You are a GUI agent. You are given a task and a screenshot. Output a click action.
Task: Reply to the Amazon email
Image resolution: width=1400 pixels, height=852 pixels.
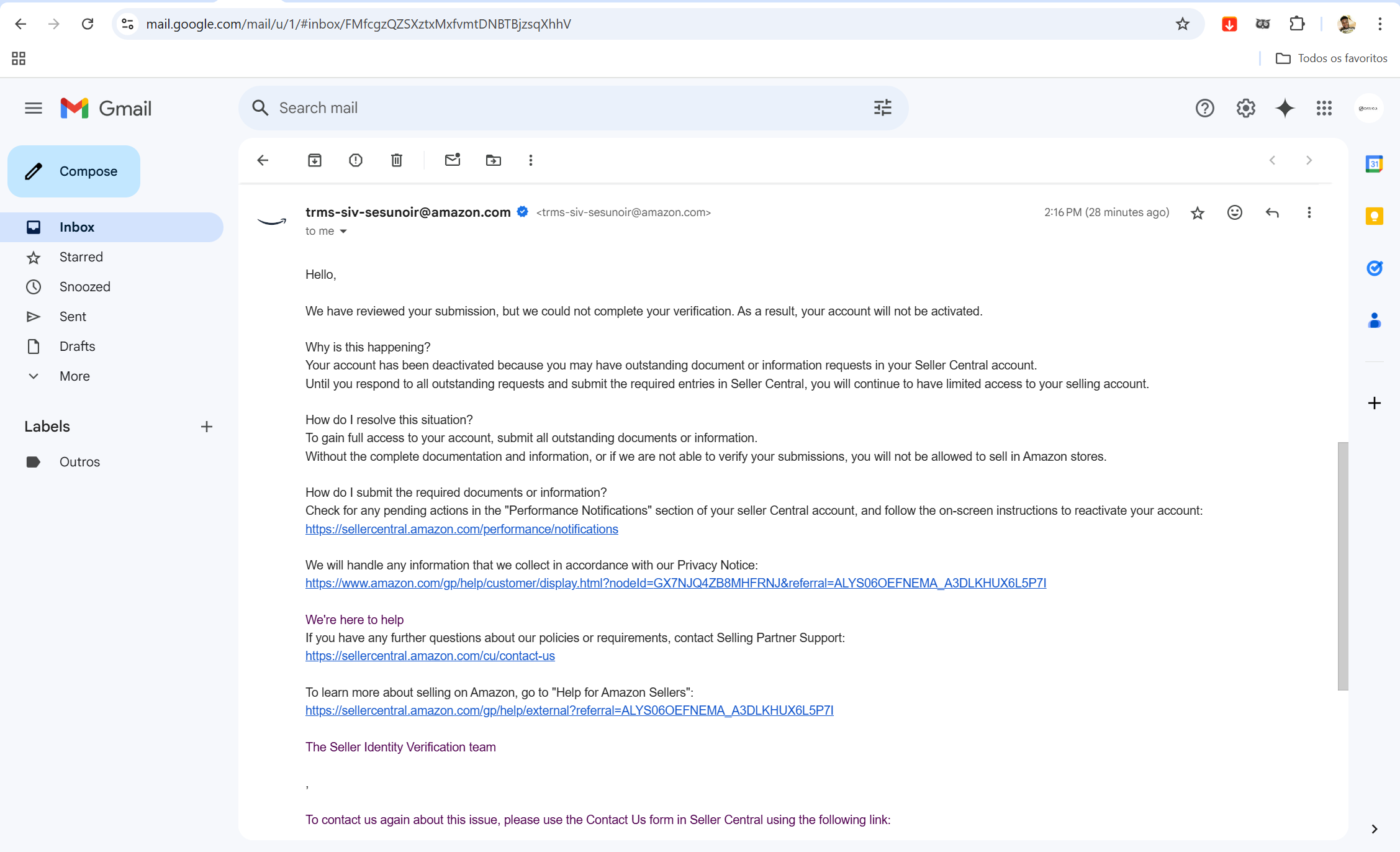(1272, 213)
